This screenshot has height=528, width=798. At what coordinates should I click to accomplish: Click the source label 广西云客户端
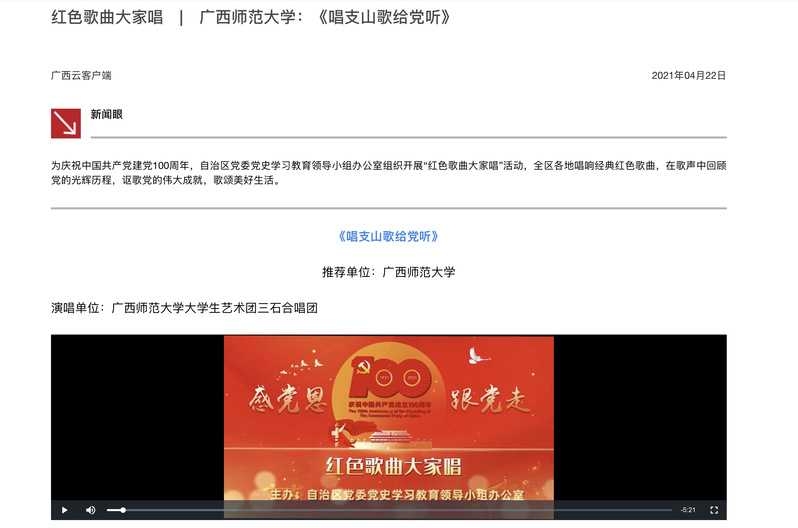81,75
